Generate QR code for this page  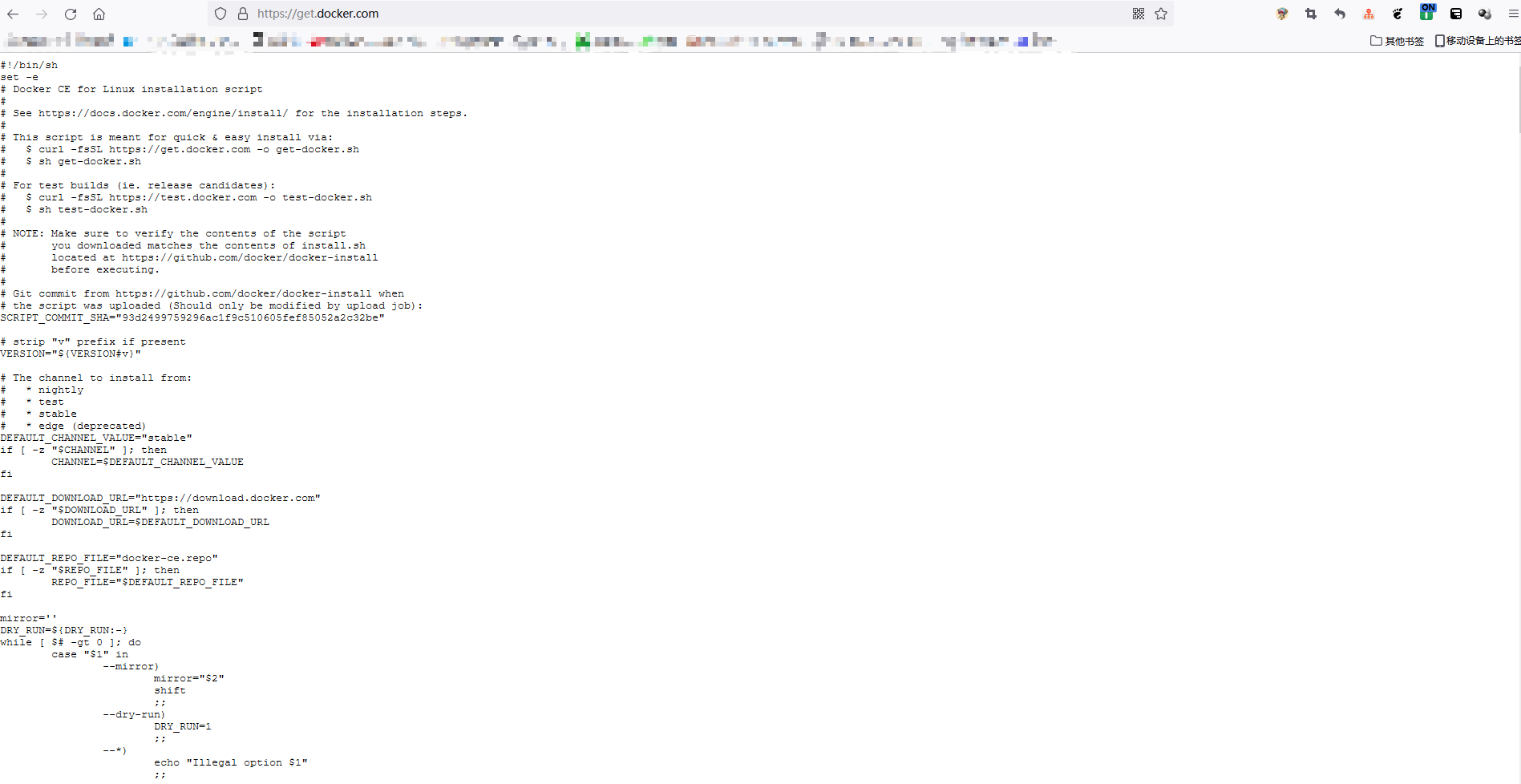pos(1139,14)
